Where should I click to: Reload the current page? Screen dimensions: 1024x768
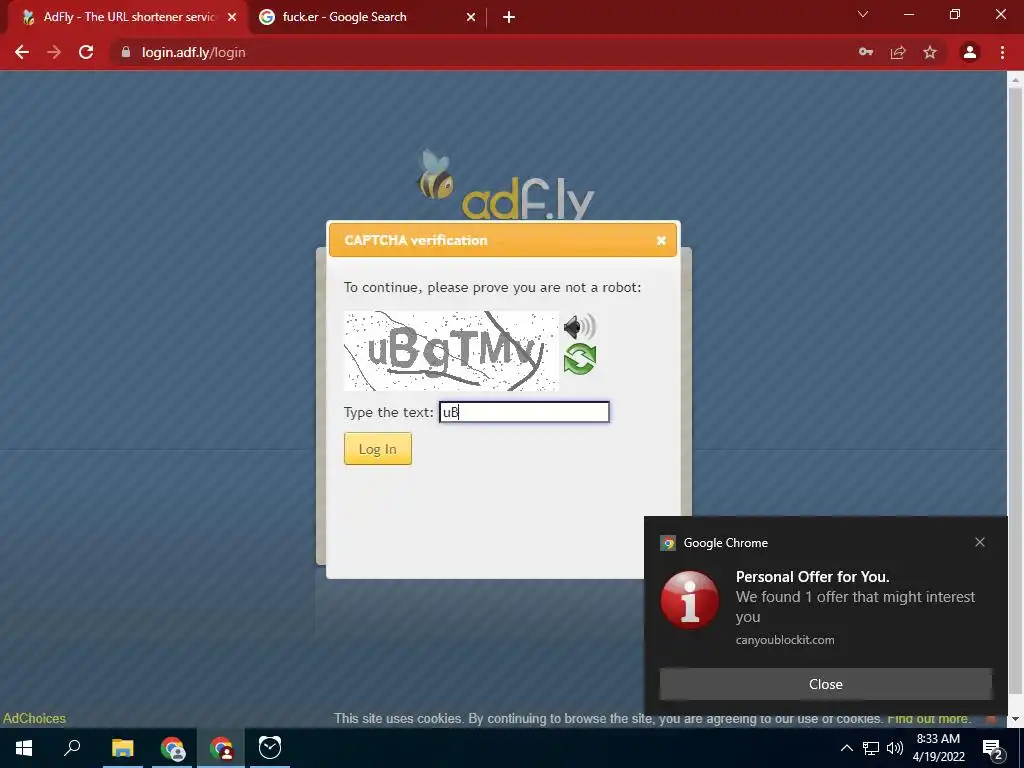point(86,52)
